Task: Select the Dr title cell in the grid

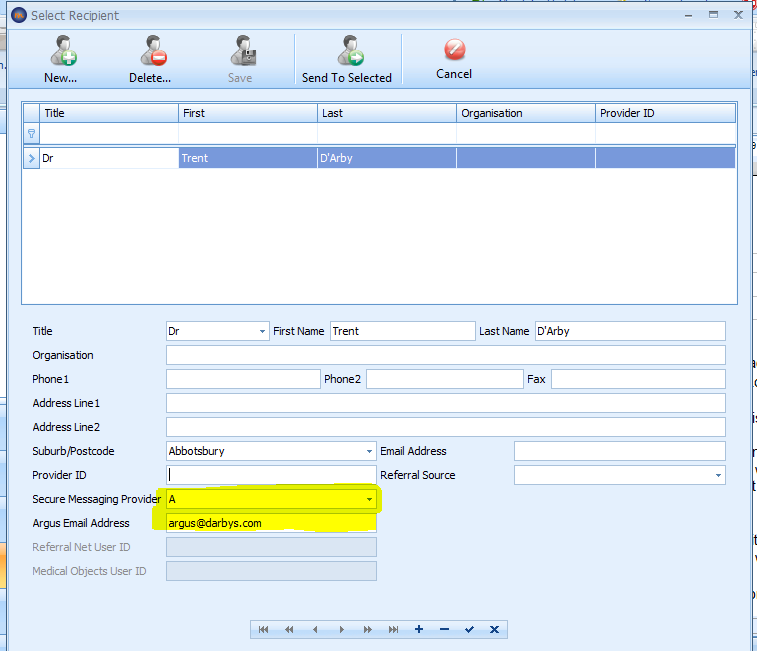Action: (x=109, y=158)
